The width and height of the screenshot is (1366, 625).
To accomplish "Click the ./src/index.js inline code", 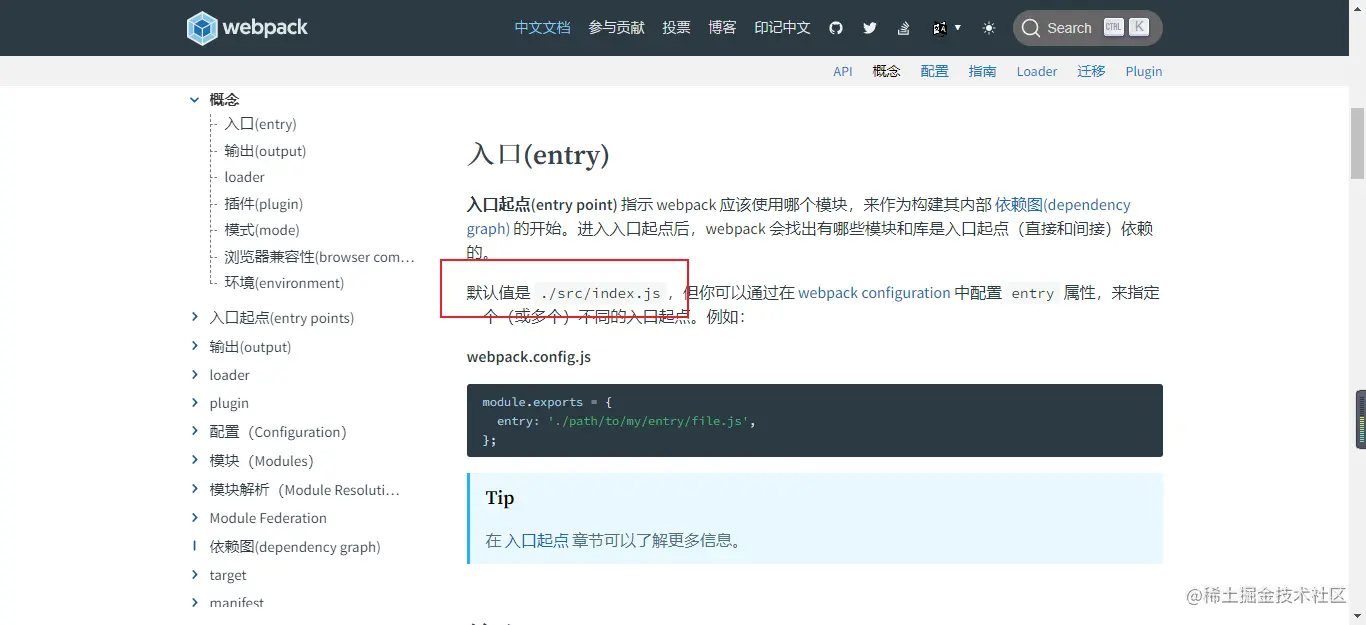I will [600, 293].
